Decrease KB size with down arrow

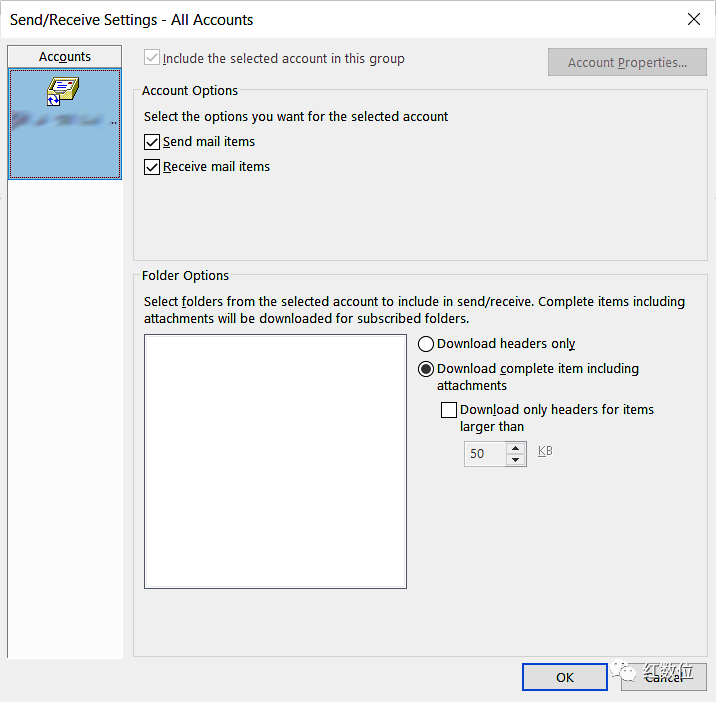click(x=516, y=459)
